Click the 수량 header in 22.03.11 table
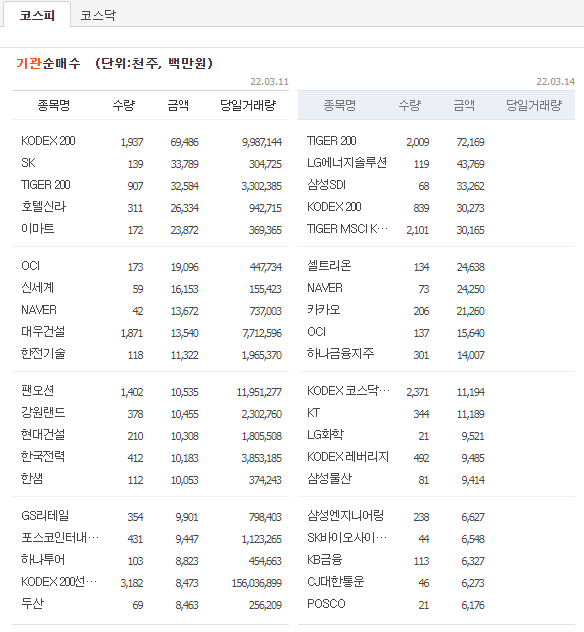 (123, 105)
